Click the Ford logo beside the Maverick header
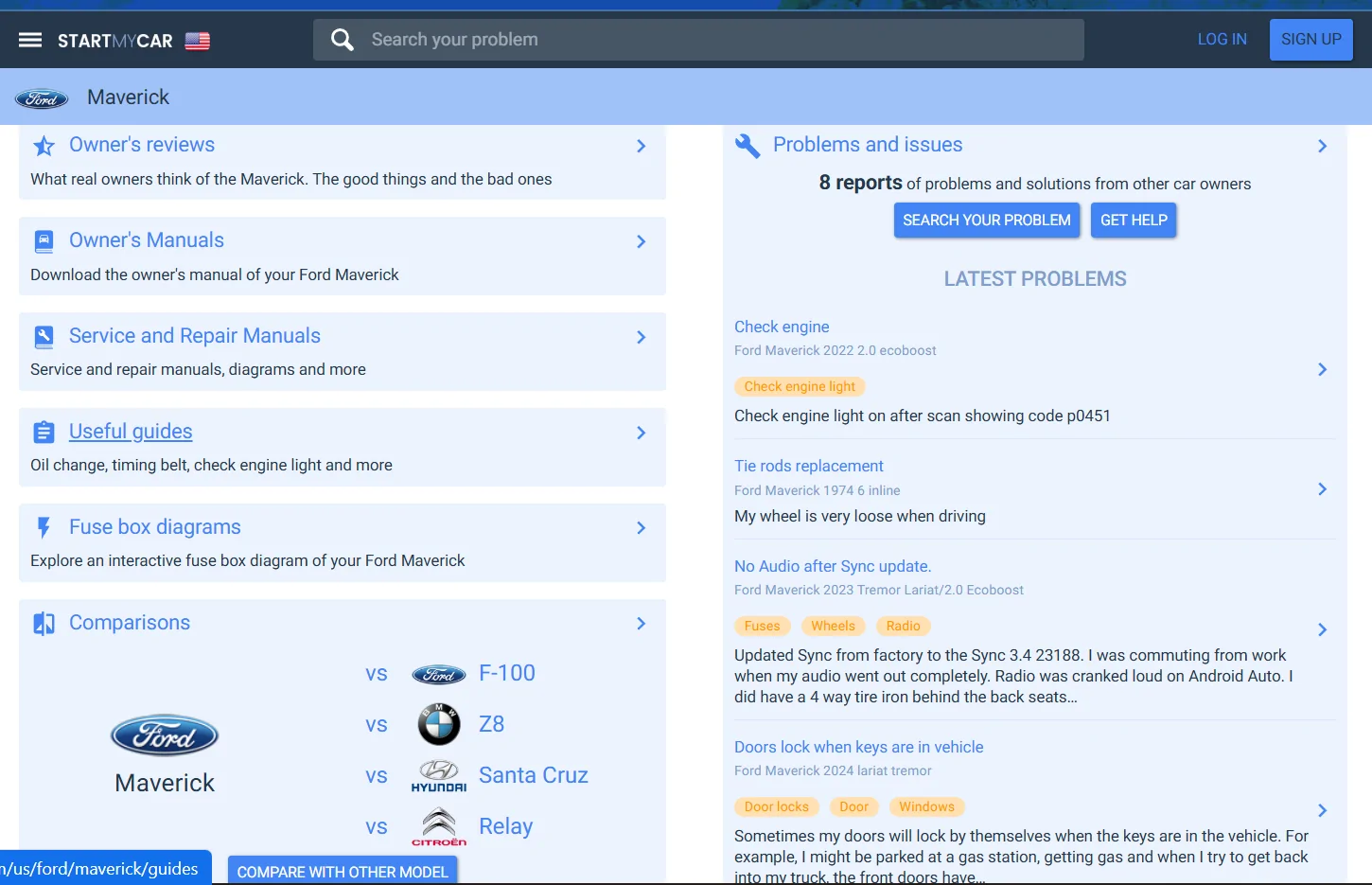Image resolution: width=1372 pixels, height=885 pixels. point(42,98)
